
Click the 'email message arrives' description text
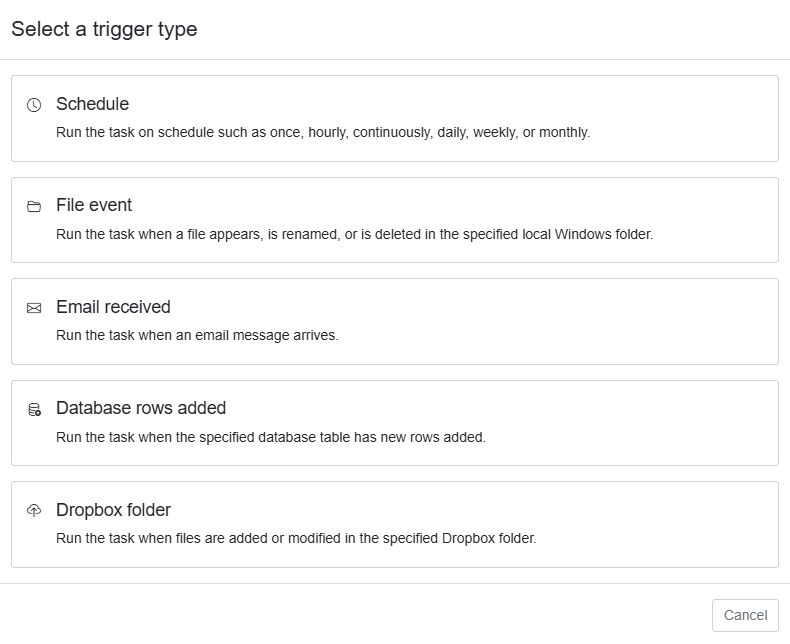(x=197, y=335)
